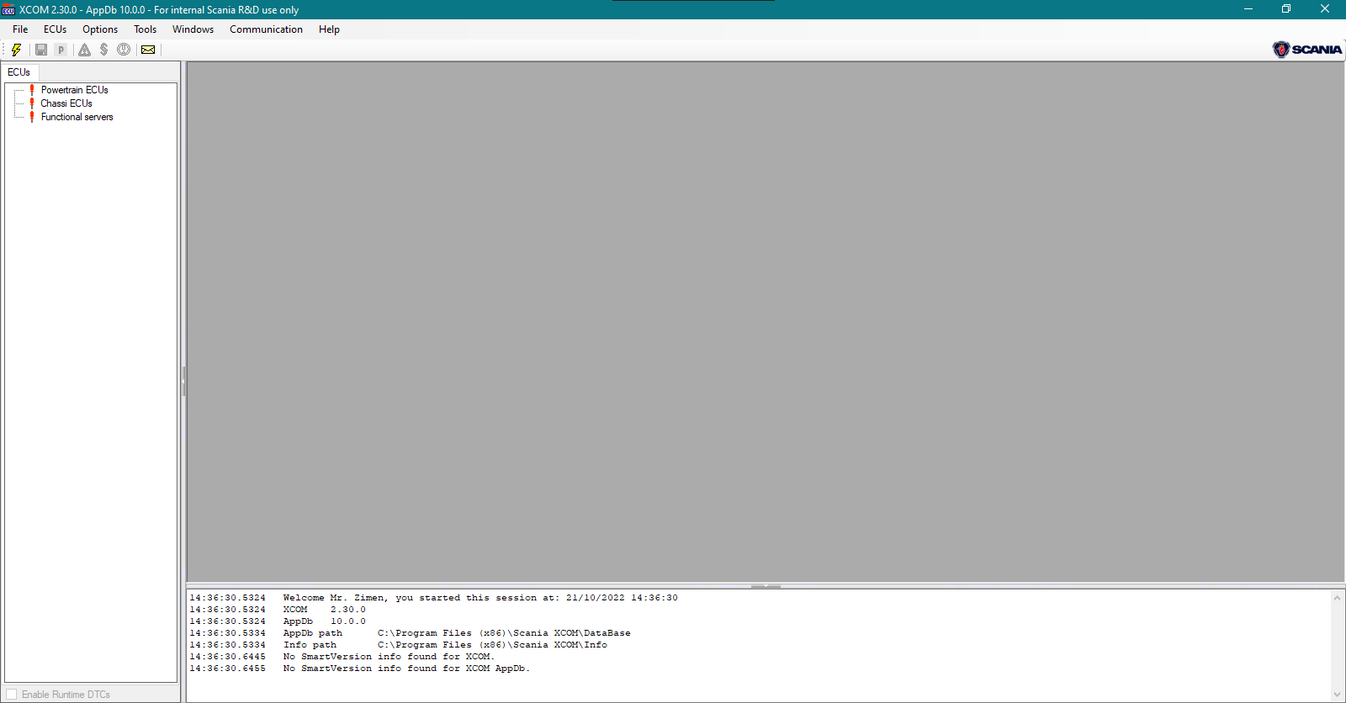Click the P toolbar icon

pyautogui.click(x=60, y=49)
